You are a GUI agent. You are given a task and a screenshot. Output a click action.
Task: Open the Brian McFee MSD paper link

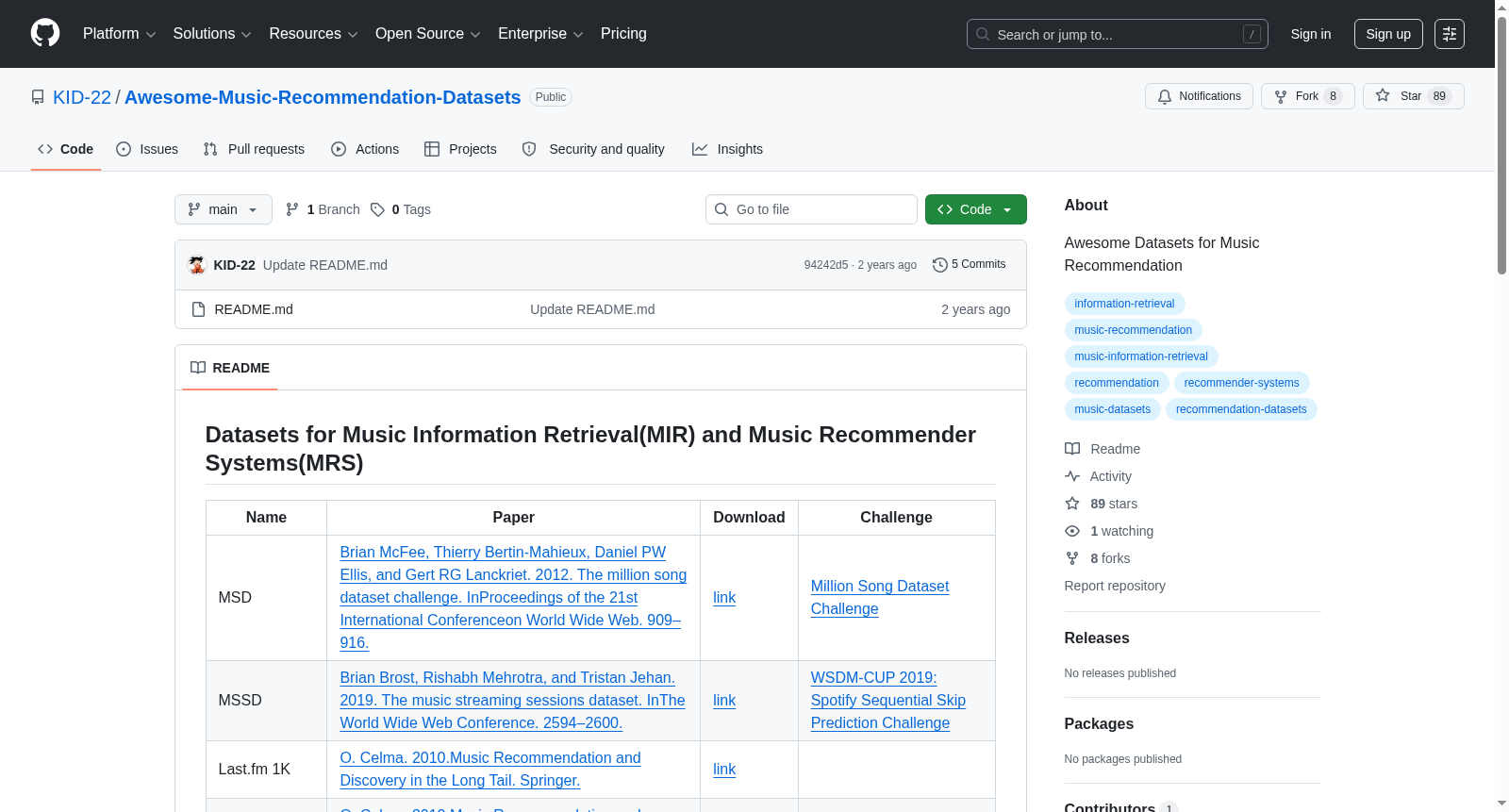(x=513, y=598)
